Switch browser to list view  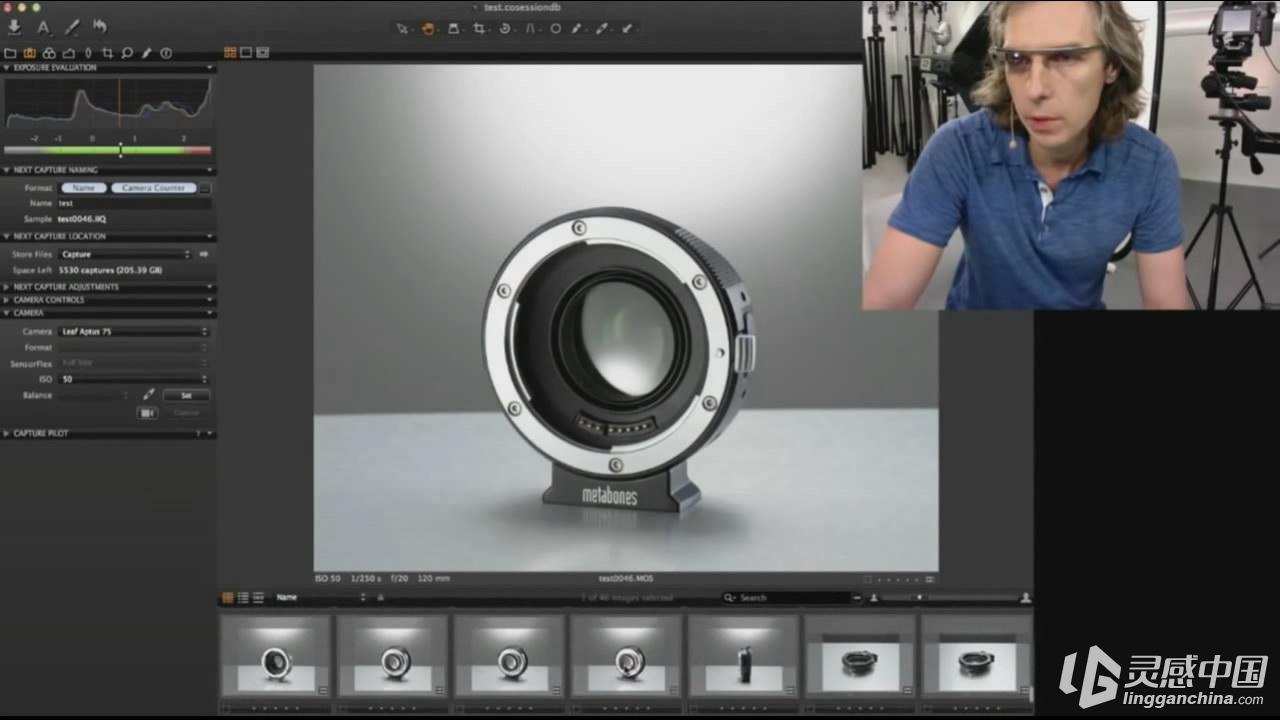click(x=243, y=598)
